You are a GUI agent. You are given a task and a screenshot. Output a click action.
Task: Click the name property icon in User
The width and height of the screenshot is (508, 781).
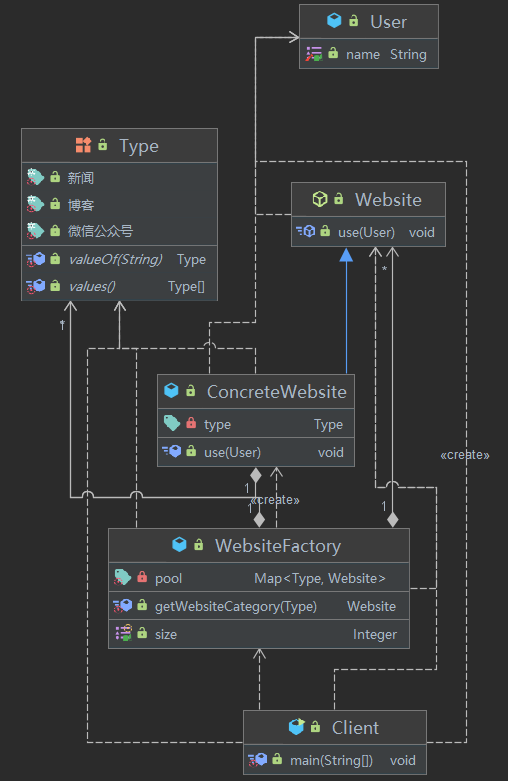314,54
